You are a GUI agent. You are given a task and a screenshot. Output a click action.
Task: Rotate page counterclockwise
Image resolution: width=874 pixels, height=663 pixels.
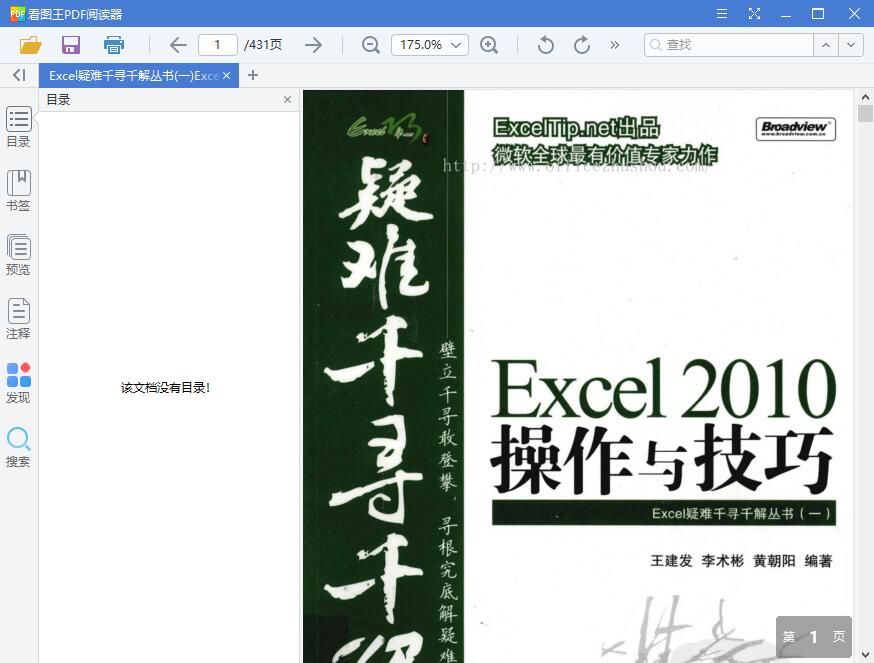(x=546, y=45)
